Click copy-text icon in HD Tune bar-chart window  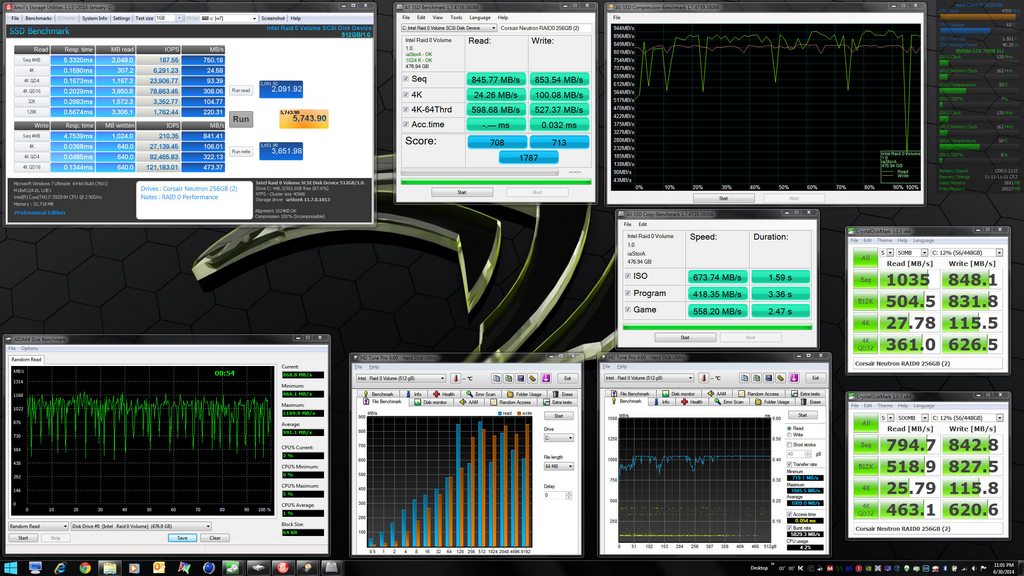pyautogui.click(x=496, y=378)
